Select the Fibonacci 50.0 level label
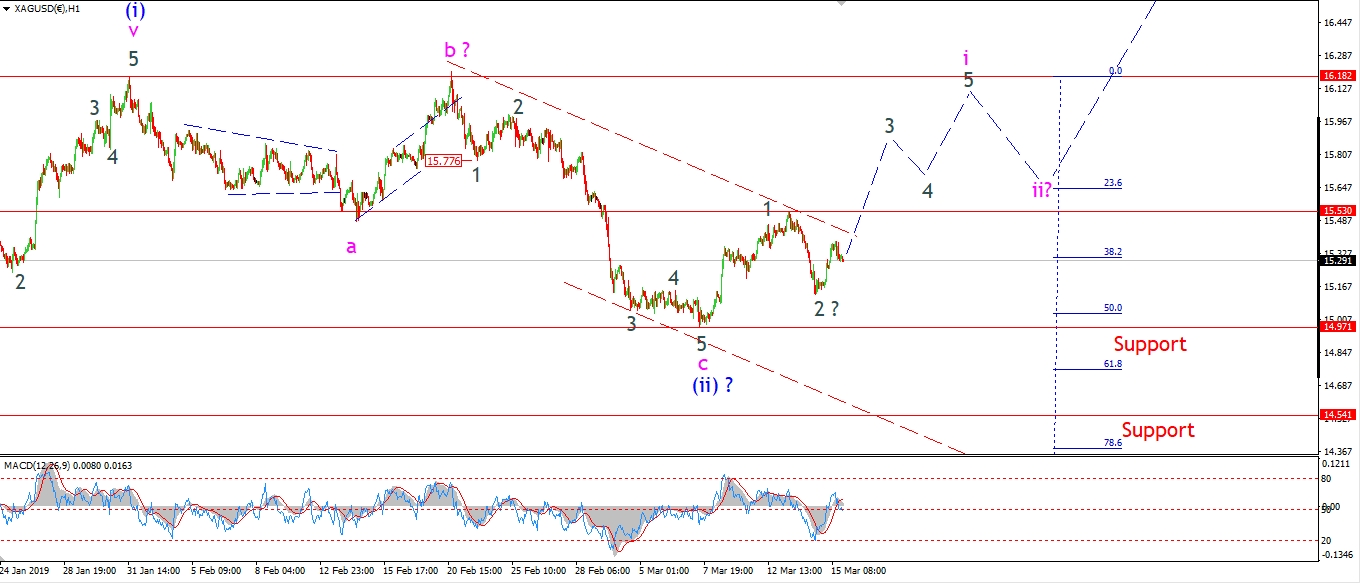 tap(1112, 308)
